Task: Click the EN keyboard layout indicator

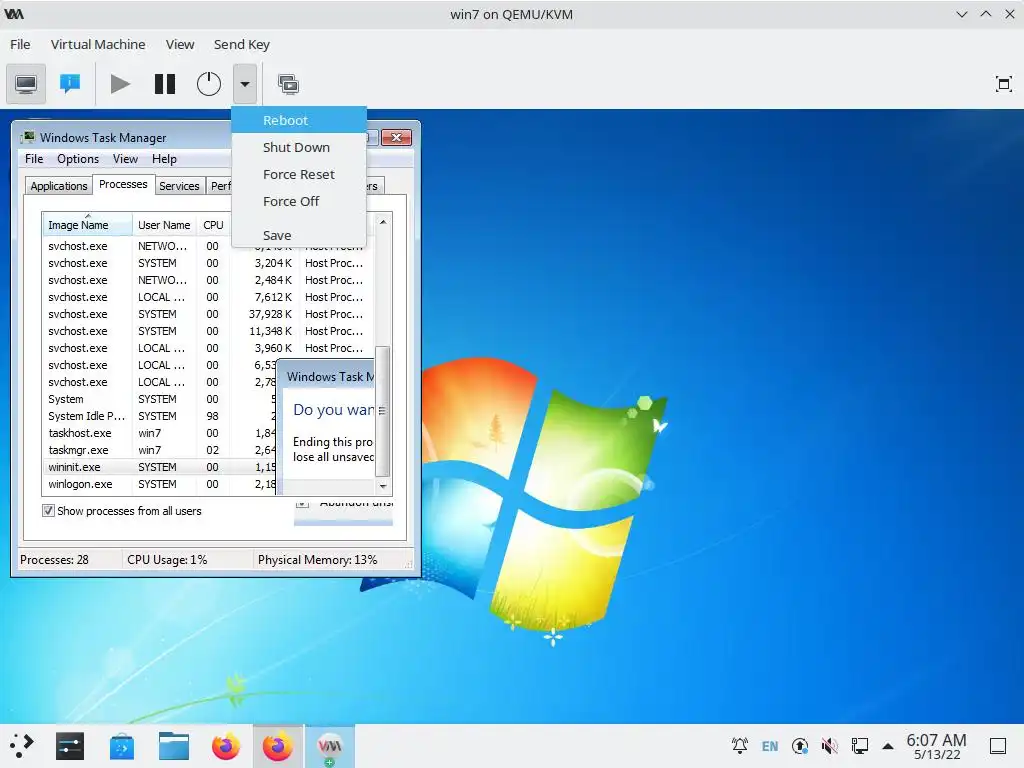Action: [x=770, y=746]
